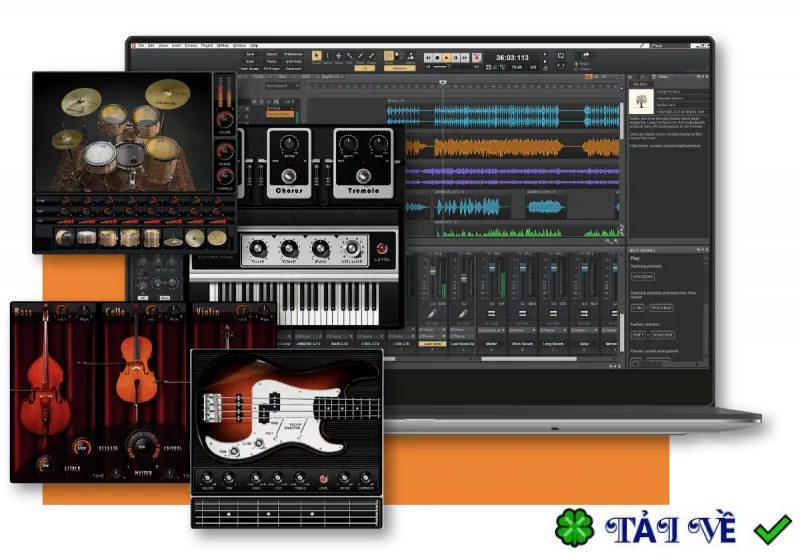Click the Master strip volume fader
The width and height of the screenshot is (800, 555).
point(492,268)
